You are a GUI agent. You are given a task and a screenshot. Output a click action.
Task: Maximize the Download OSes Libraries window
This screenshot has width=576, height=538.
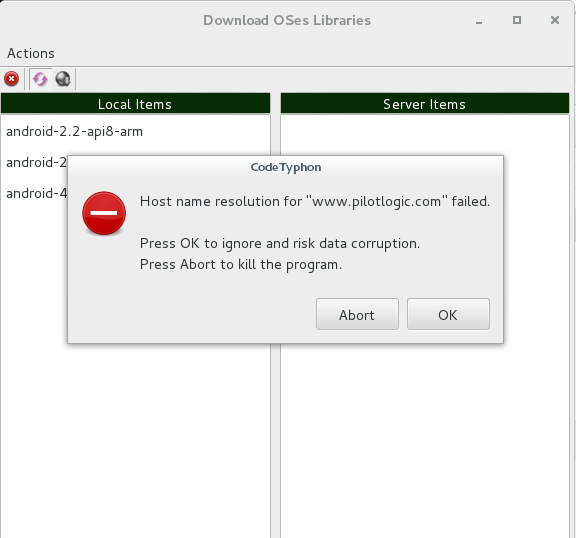point(517,20)
